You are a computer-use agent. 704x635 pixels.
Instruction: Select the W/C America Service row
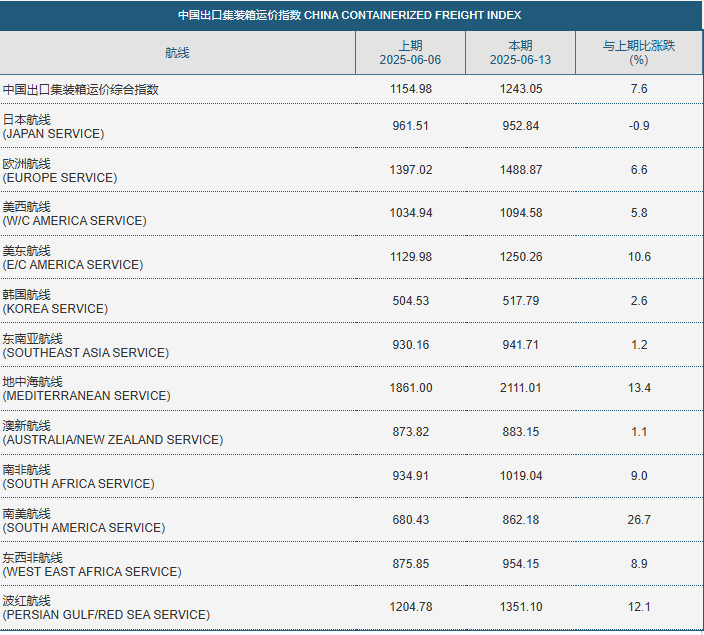pos(351,214)
